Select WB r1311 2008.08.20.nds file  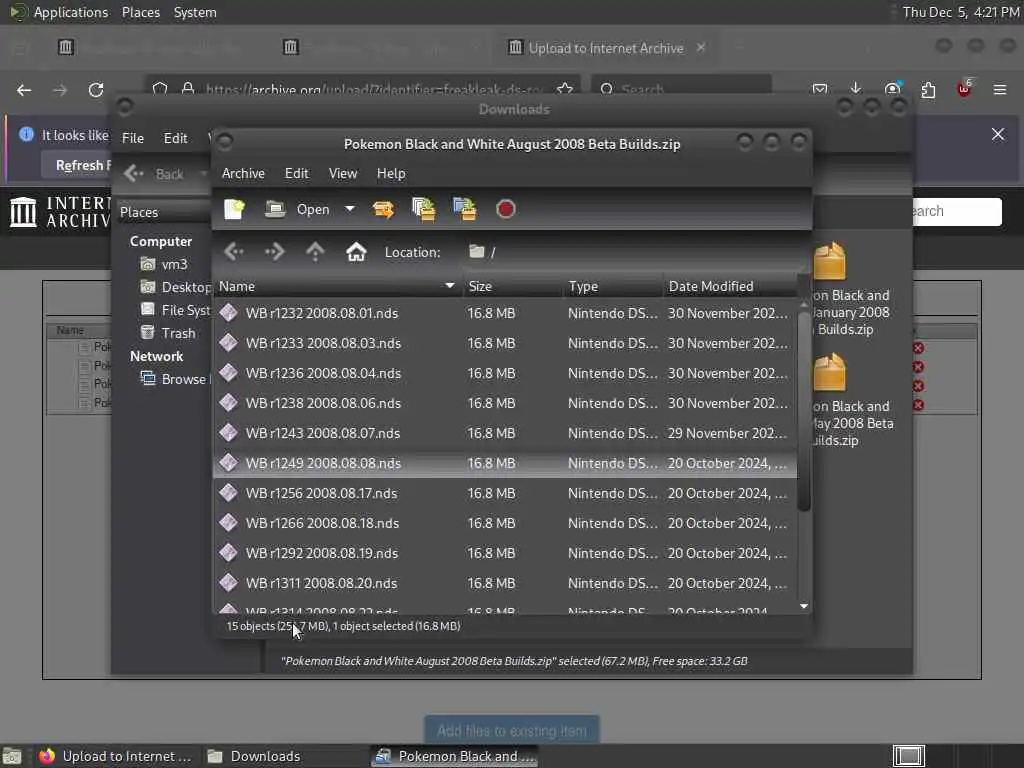coord(505,584)
